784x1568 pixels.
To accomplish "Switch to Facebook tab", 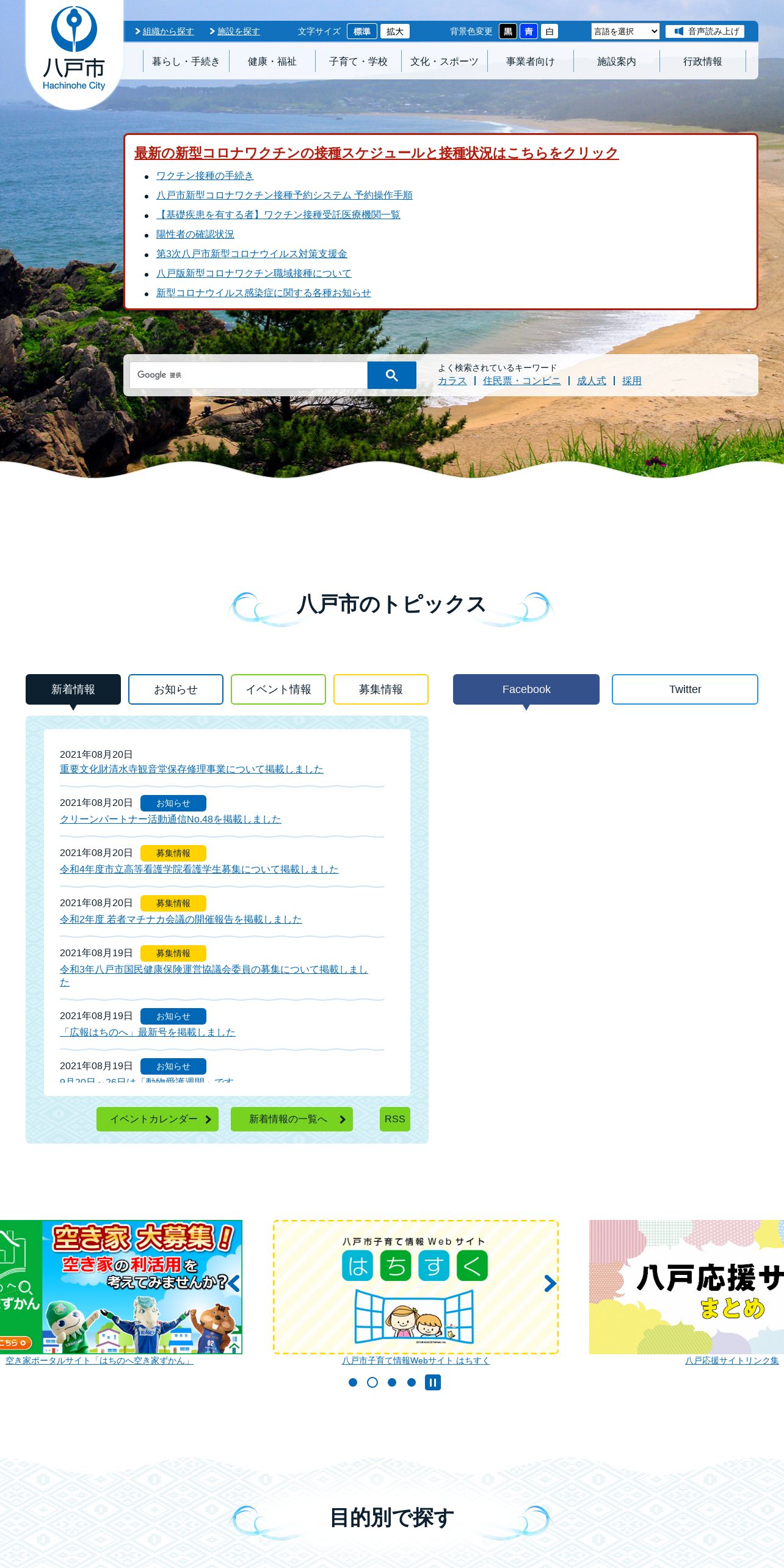I will pyautogui.click(x=526, y=689).
